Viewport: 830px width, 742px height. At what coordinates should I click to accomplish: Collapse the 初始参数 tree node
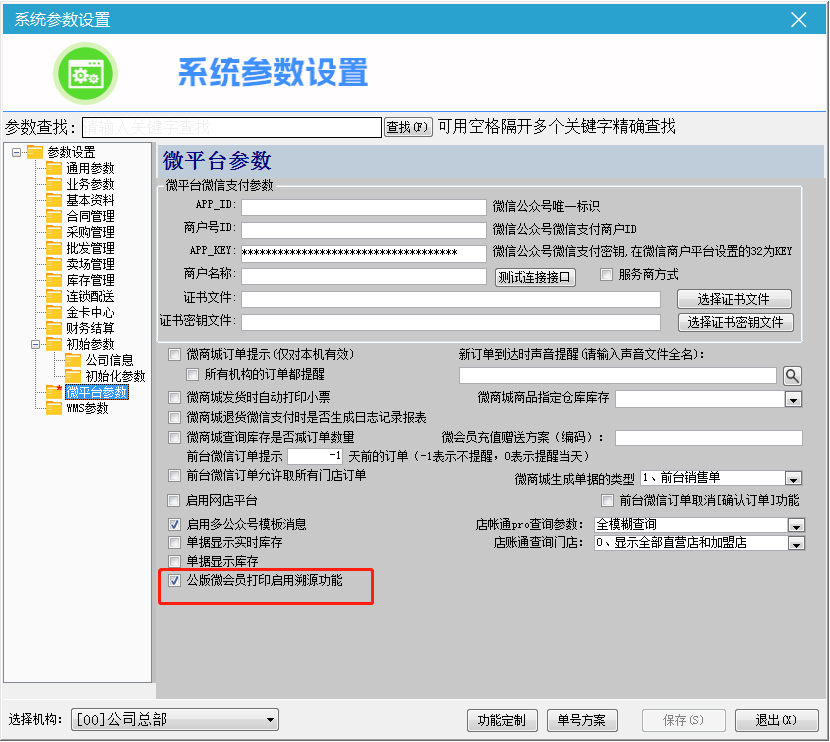35,345
